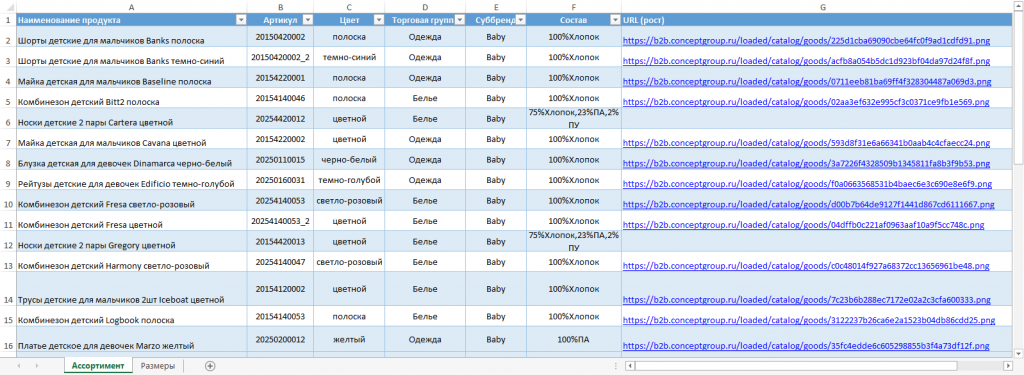This screenshot has height=375, width=1024.
Task: Select row 14 header
Action: pos(7,289)
